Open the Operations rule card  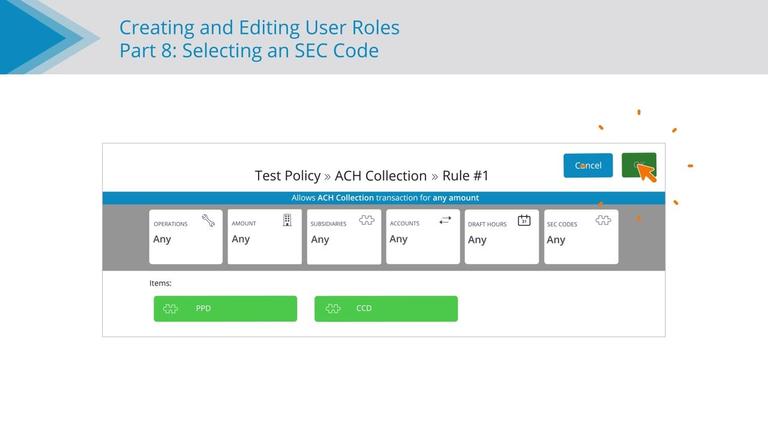point(186,237)
